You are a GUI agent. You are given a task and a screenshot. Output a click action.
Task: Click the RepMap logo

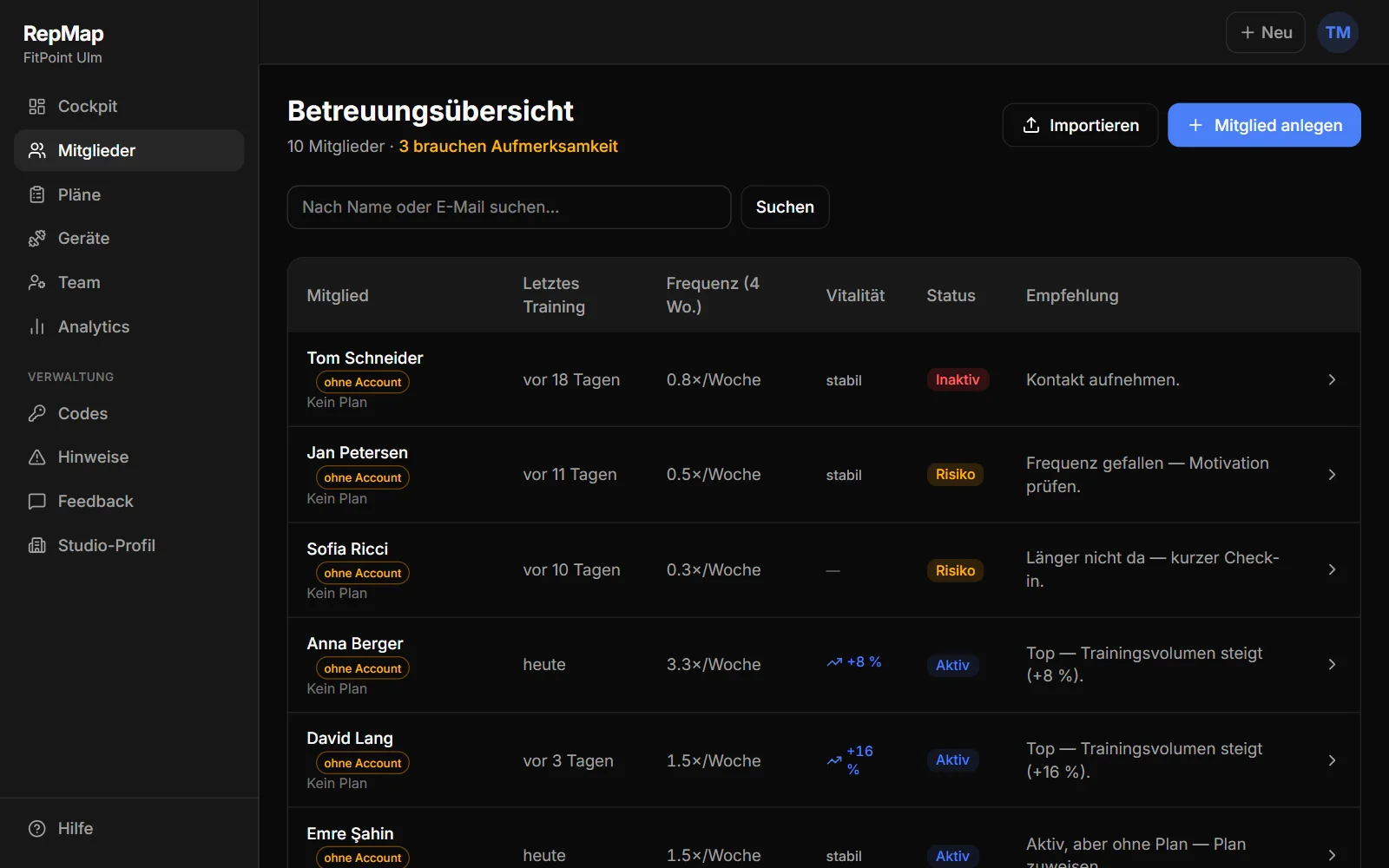click(x=63, y=34)
